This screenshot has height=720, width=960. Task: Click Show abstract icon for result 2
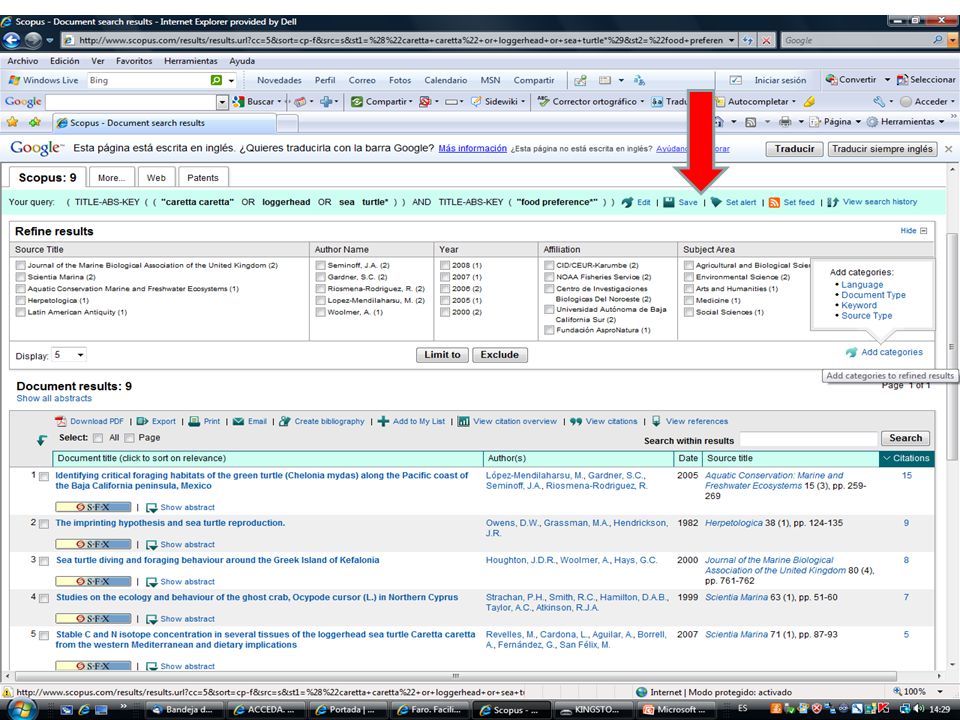(x=152, y=545)
